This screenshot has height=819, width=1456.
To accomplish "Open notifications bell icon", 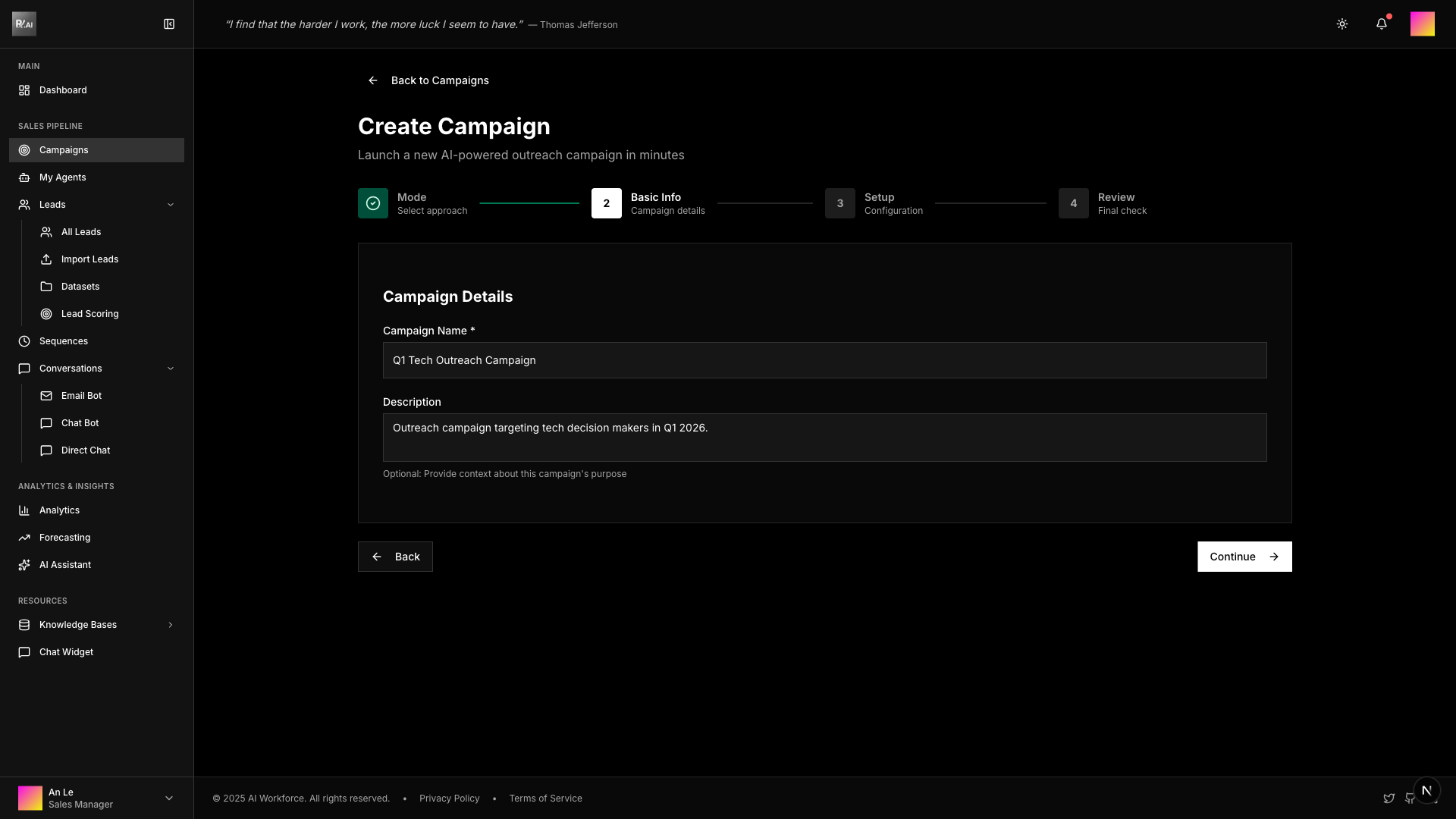I will click(1381, 24).
